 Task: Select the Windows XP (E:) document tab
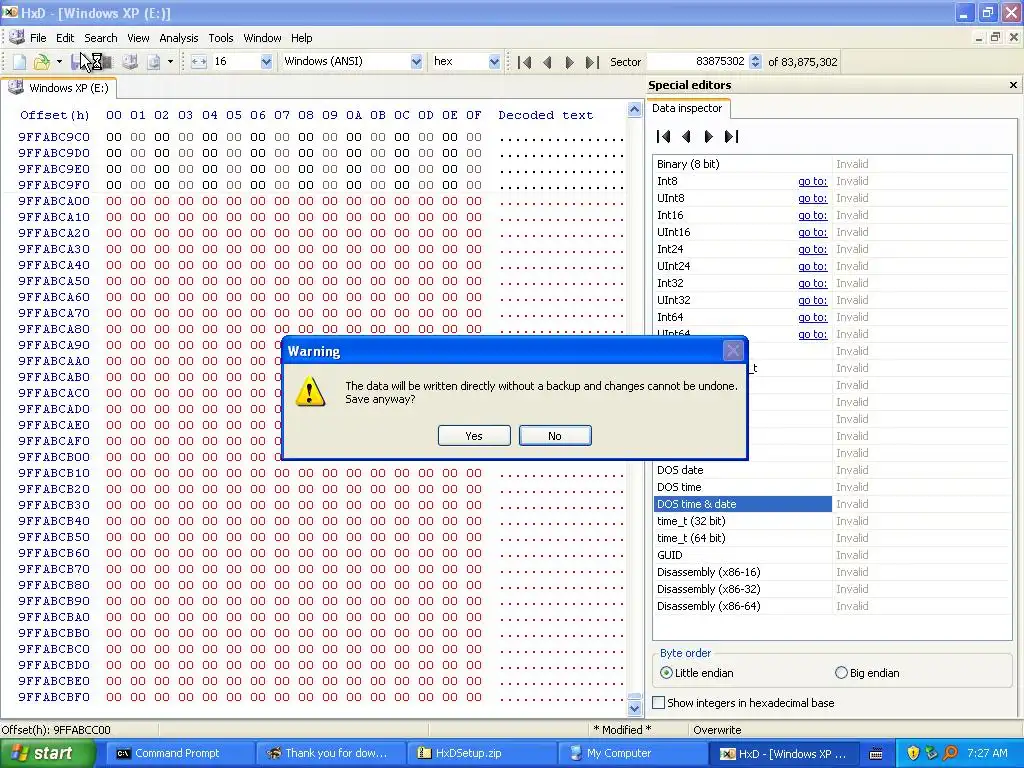(59, 88)
